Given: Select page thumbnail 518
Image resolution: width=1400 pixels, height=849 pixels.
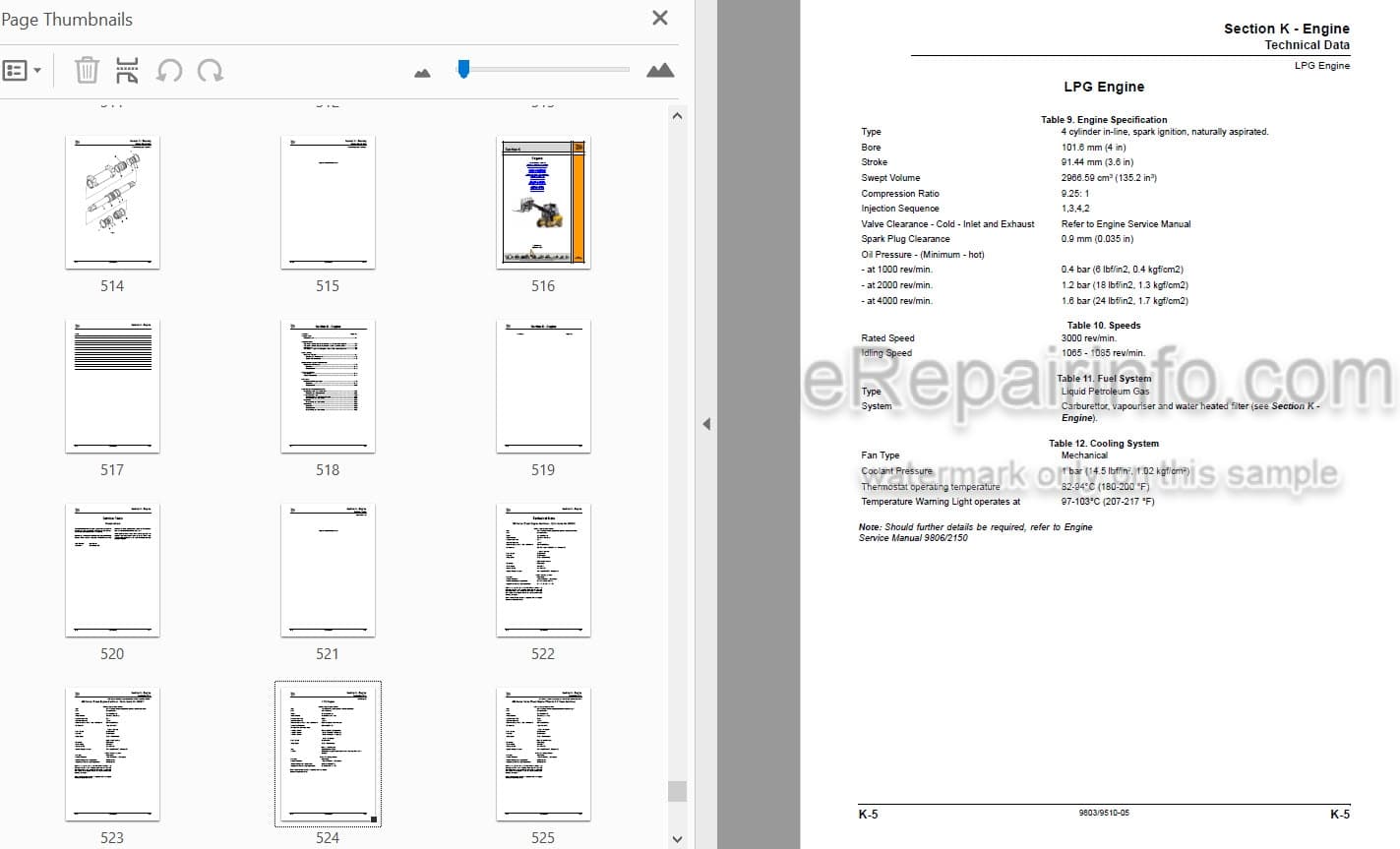Looking at the screenshot, I should 328,386.
